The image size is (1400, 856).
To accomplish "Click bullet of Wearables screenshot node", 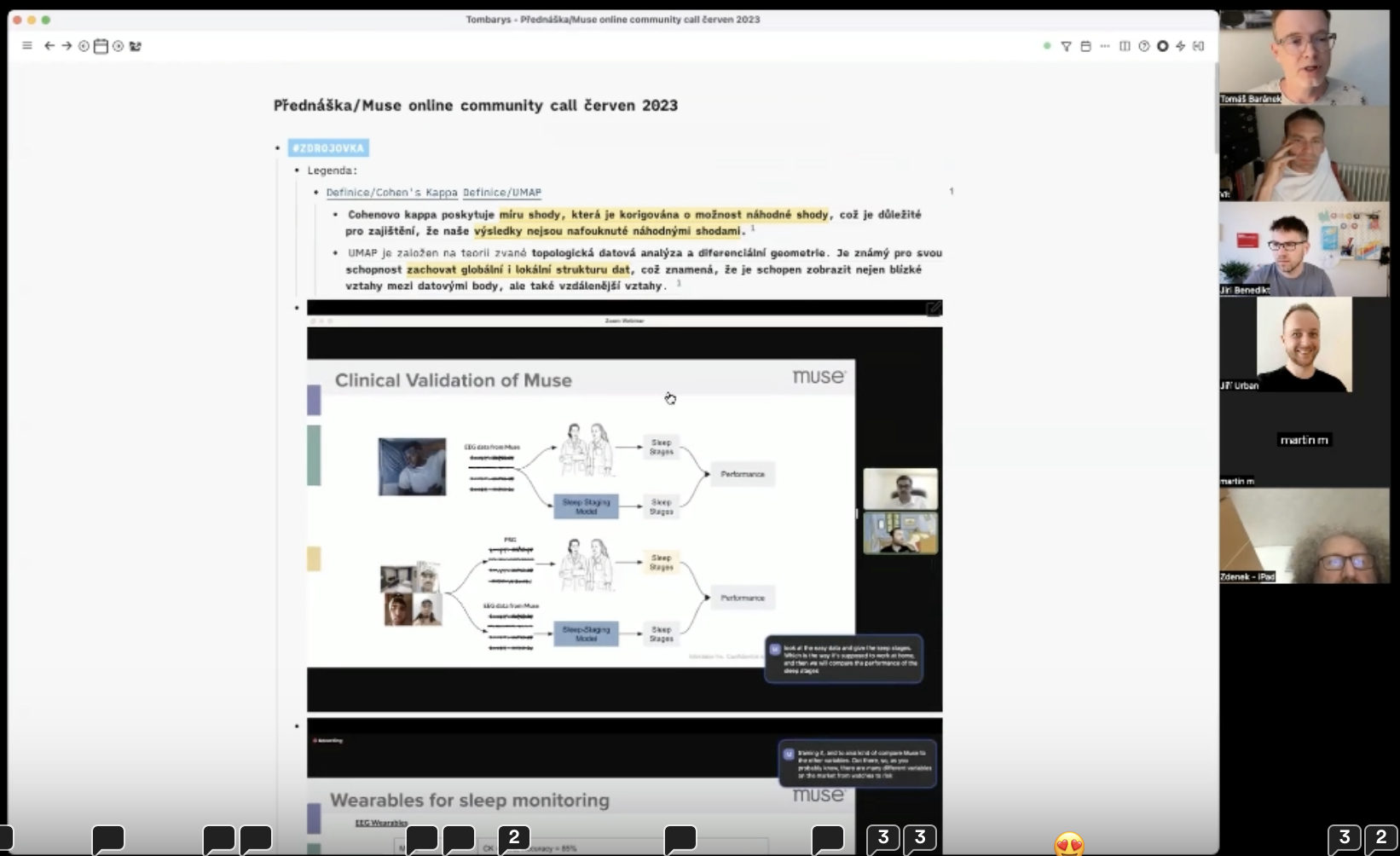I will [x=297, y=726].
